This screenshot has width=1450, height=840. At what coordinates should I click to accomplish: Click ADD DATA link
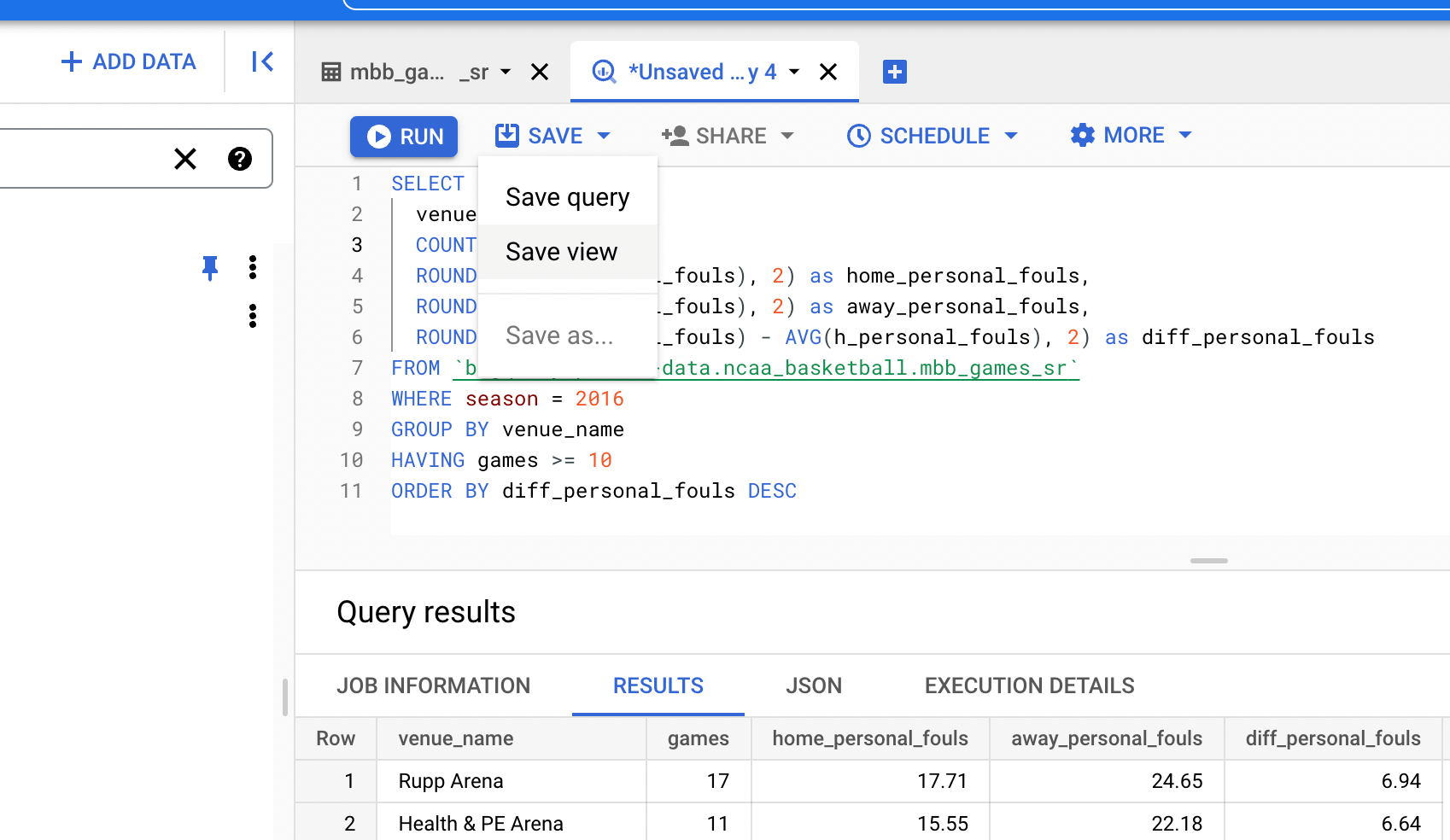(x=129, y=61)
